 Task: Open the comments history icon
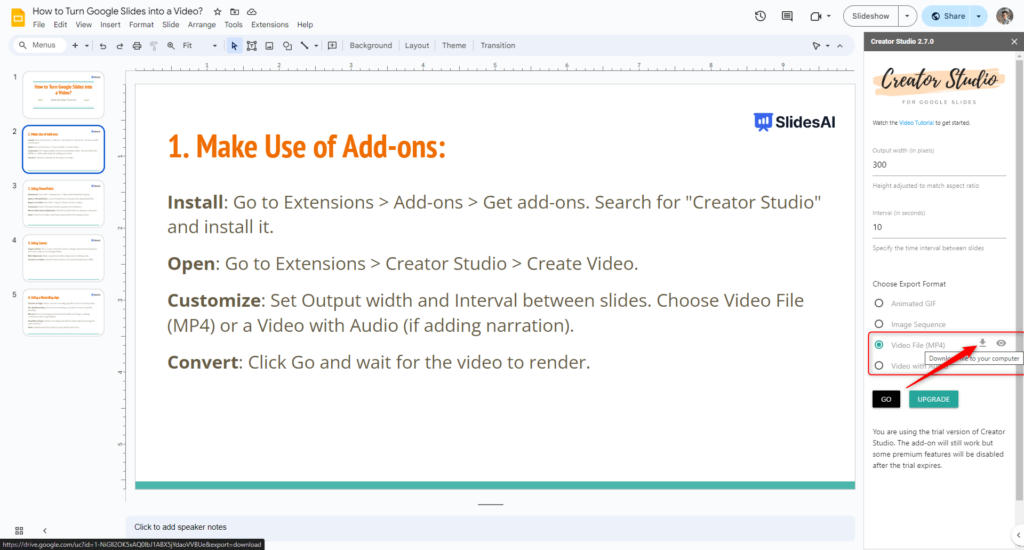coord(787,16)
